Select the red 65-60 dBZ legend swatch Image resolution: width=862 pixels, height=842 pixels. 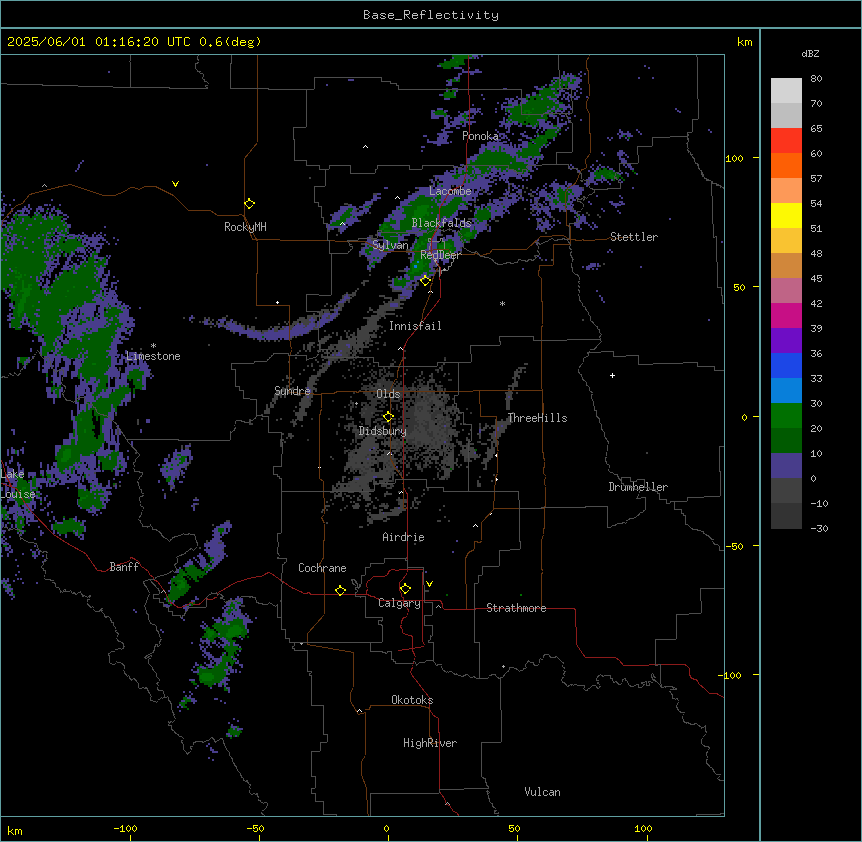pyautogui.click(x=786, y=141)
